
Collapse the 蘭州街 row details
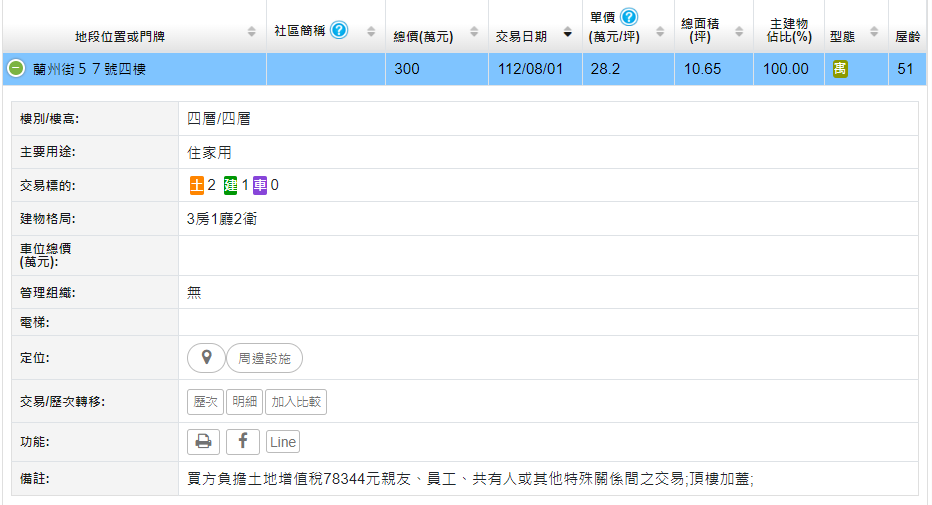tap(16, 69)
